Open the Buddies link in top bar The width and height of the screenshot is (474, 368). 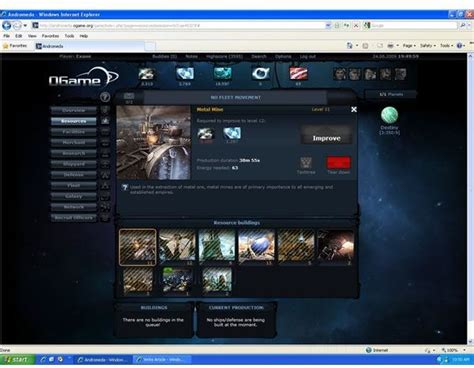tap(164, 57)
